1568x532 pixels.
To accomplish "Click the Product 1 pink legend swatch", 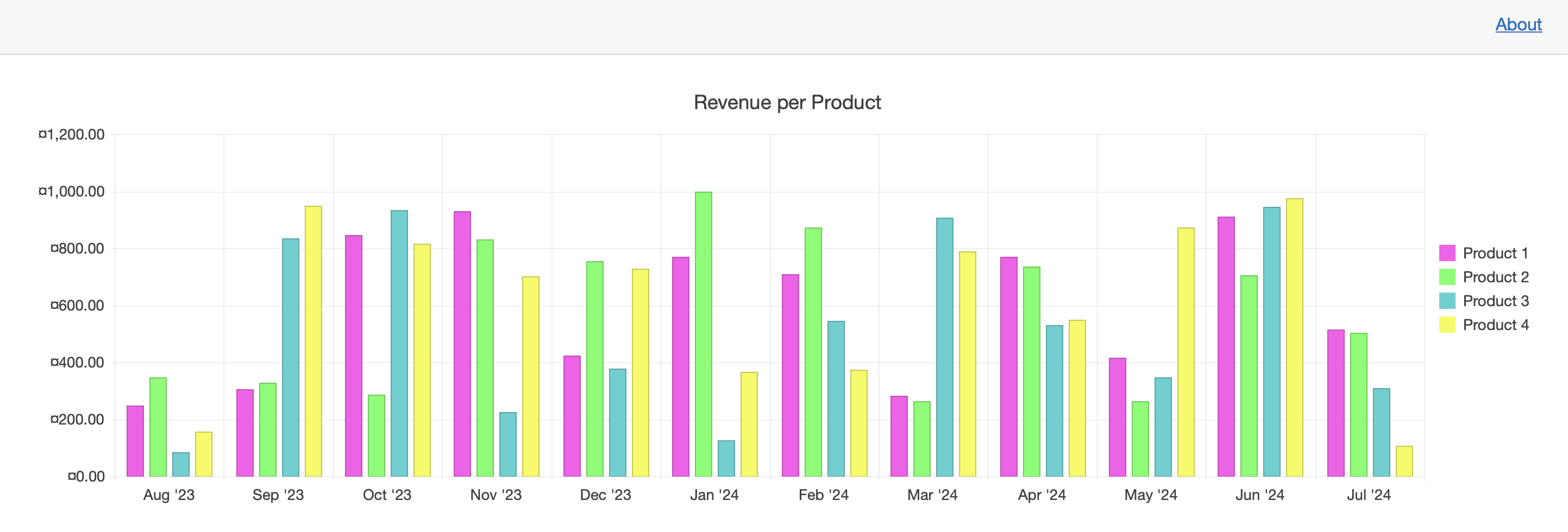I will point(1447,253).
